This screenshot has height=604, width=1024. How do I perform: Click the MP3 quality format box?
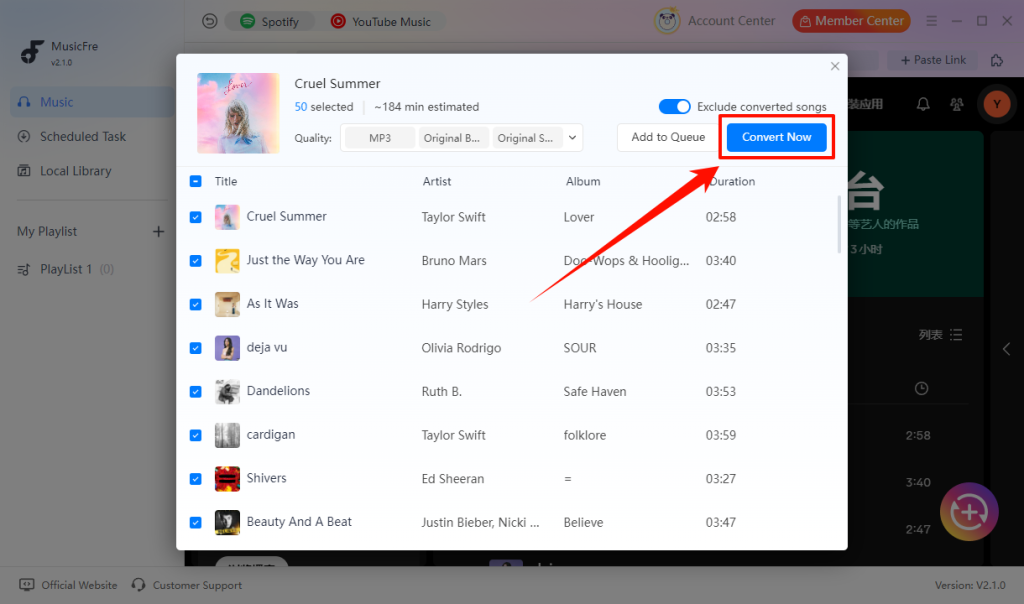click(x=380, y=138)
